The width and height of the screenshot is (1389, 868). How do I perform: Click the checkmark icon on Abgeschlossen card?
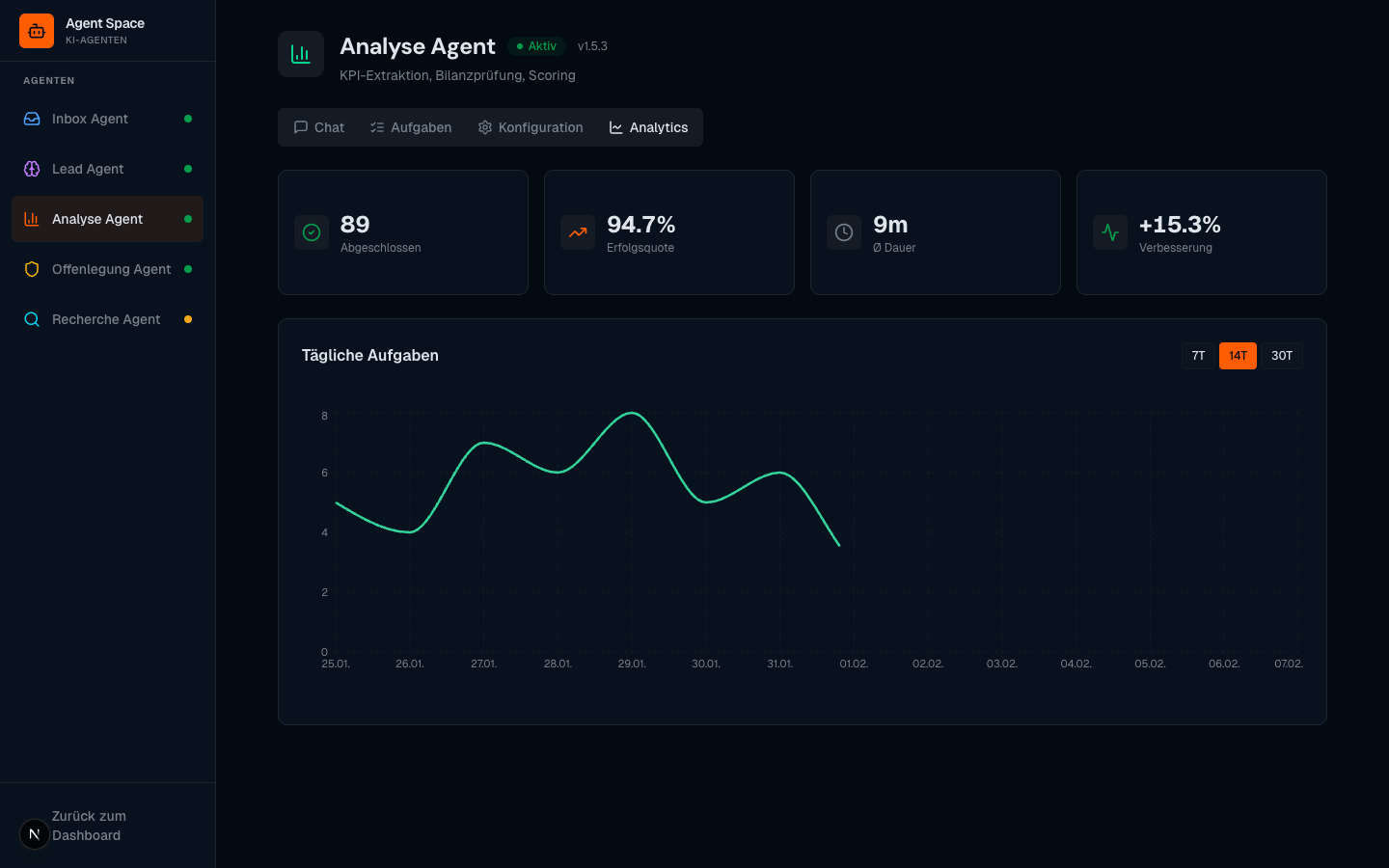(x=312, y=232)
